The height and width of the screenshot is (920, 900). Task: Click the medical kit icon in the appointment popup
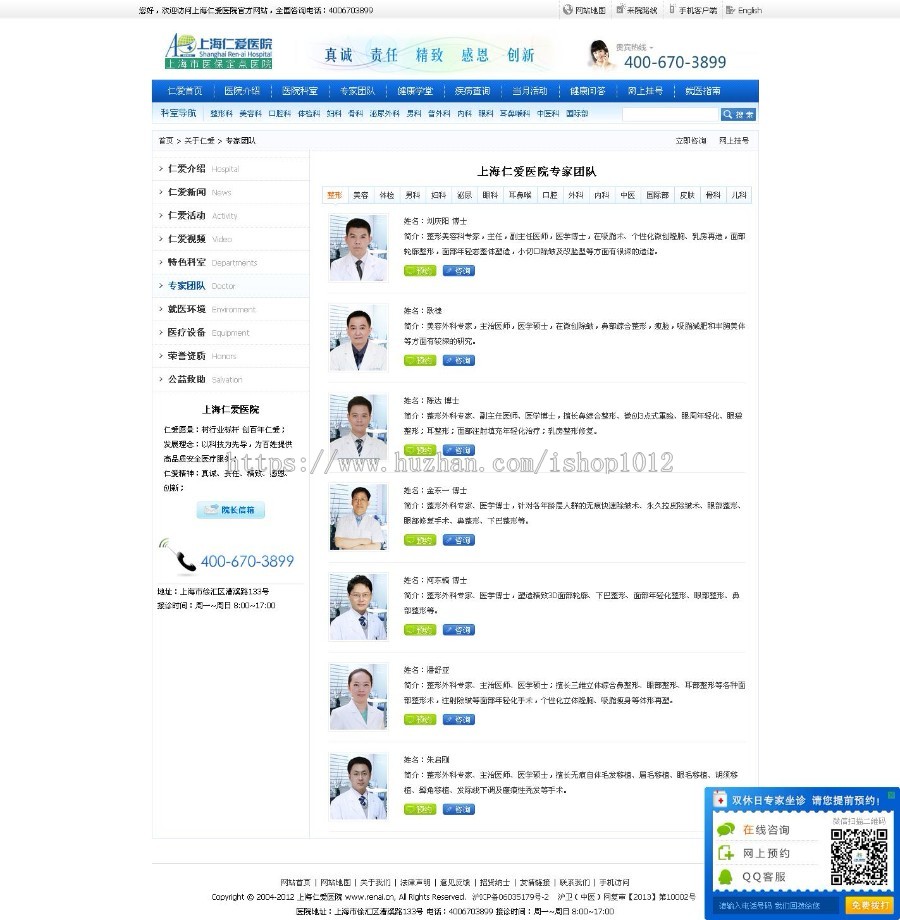(x=720, y=800)
